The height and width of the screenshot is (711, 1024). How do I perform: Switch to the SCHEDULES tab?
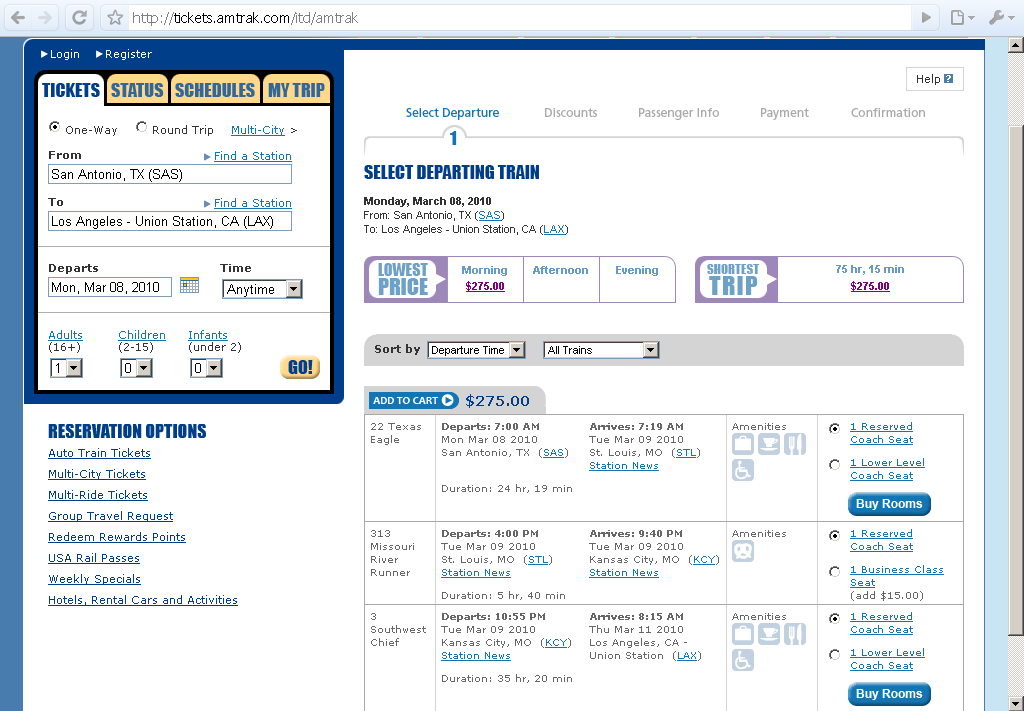coord(215,89)
